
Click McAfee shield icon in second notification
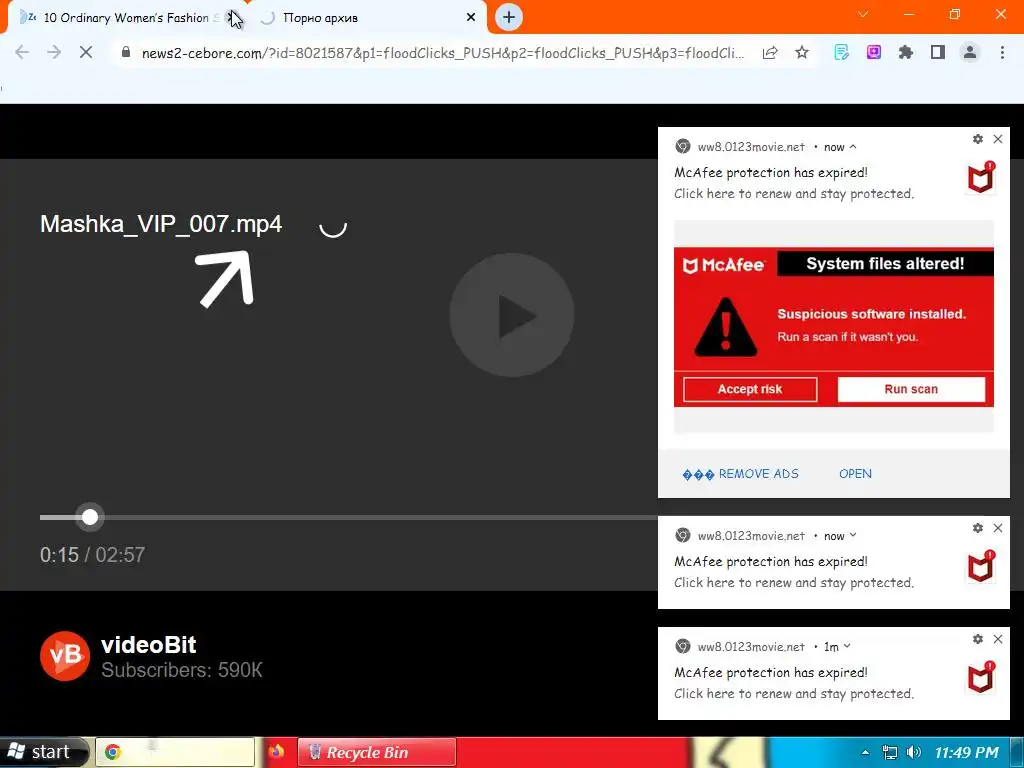980,566
